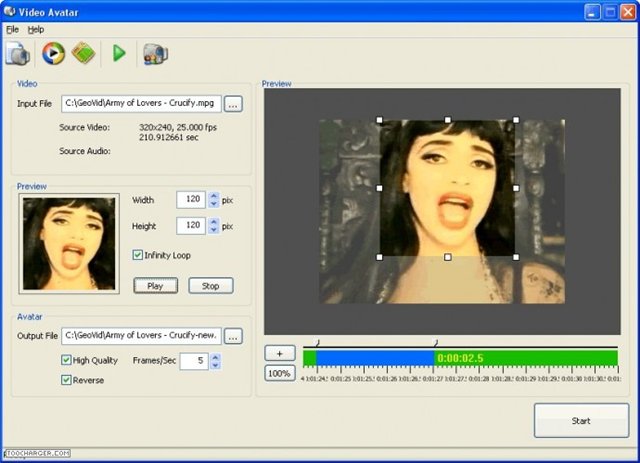640x463 pixels.
Task: Click the media player toolbar icon
Action: pyautogui.click(x=53, y=53)
